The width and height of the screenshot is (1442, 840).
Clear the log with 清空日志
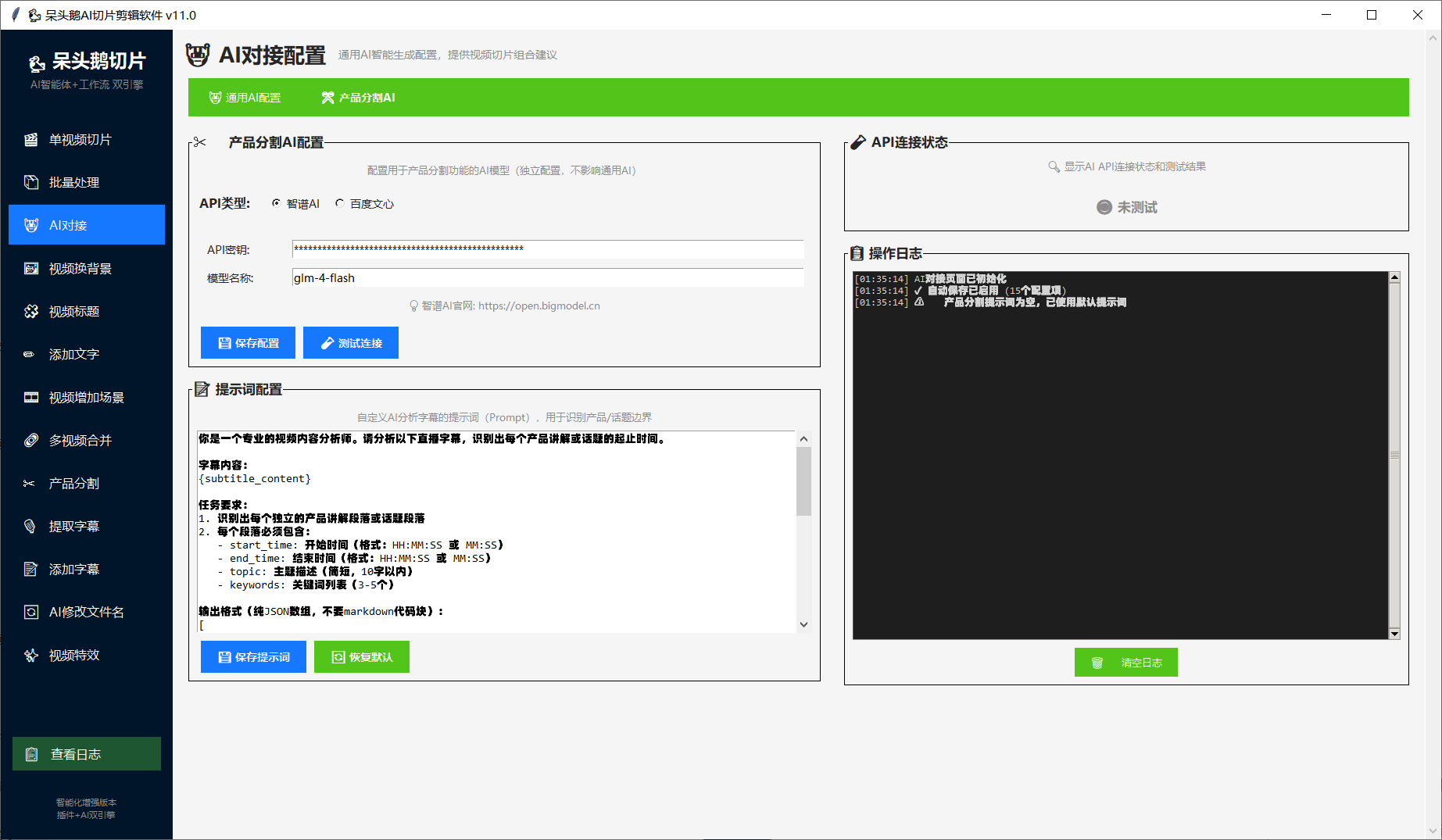pyautogui.click(x=1125, y=663)
